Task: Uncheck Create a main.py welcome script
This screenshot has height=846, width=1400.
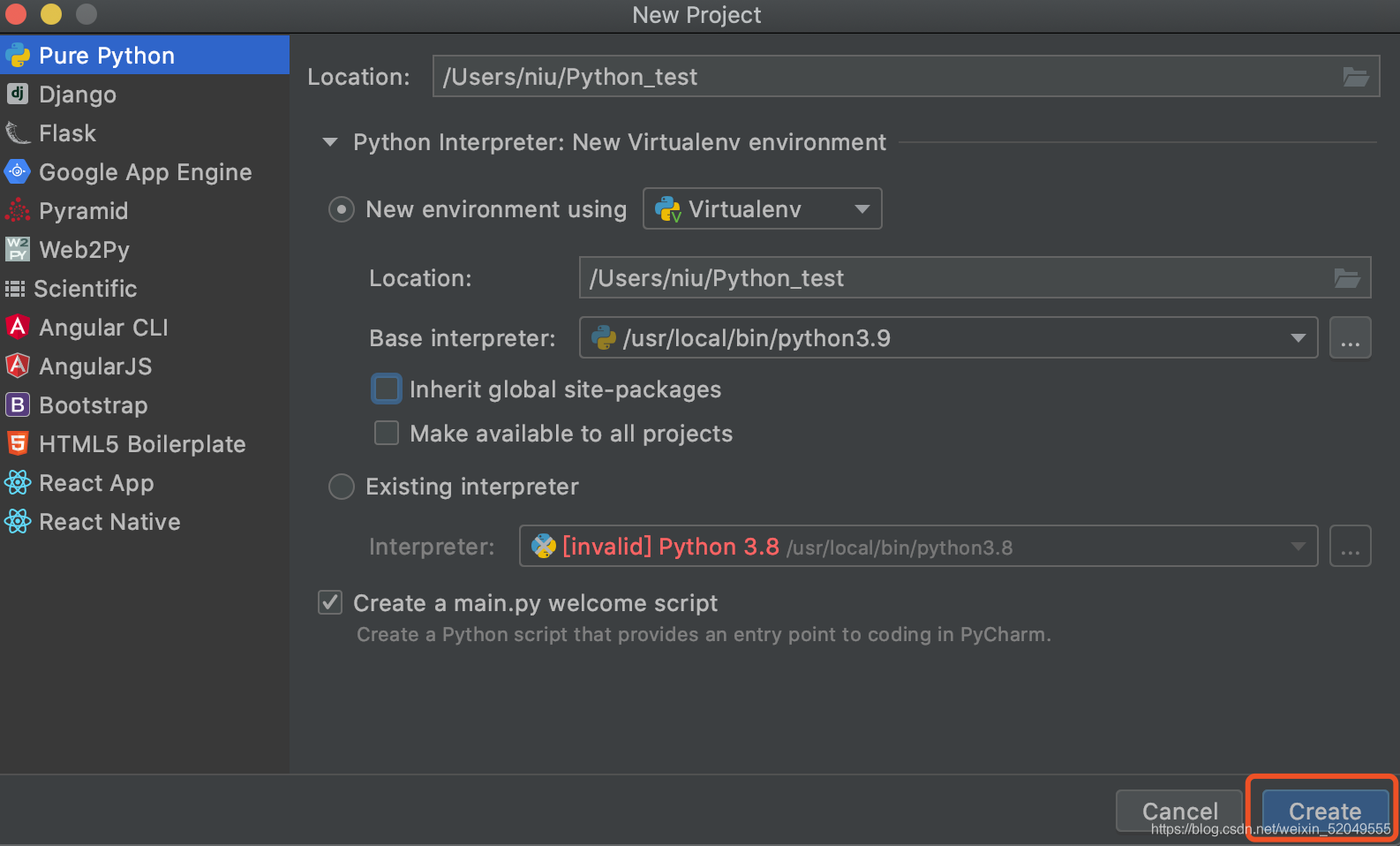Action: click(x=330, y=602)
